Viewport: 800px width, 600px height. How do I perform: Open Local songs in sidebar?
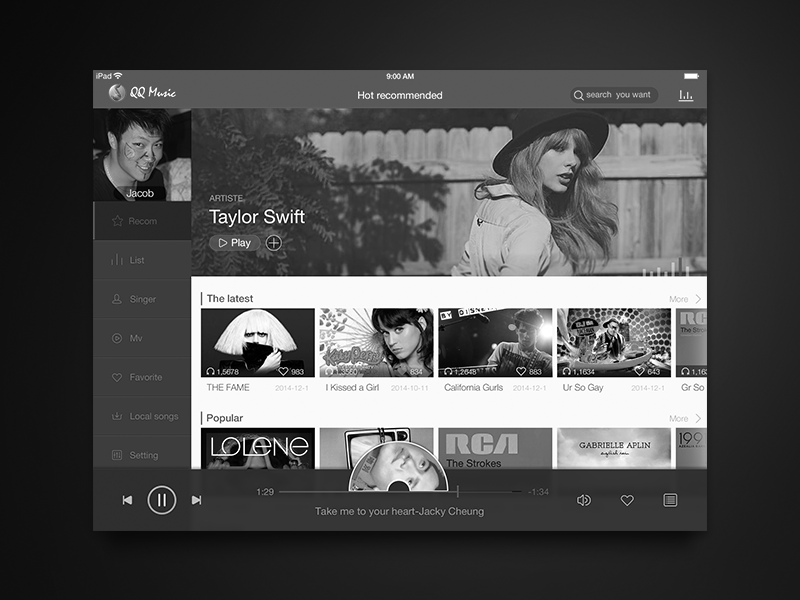coord(142,416)
